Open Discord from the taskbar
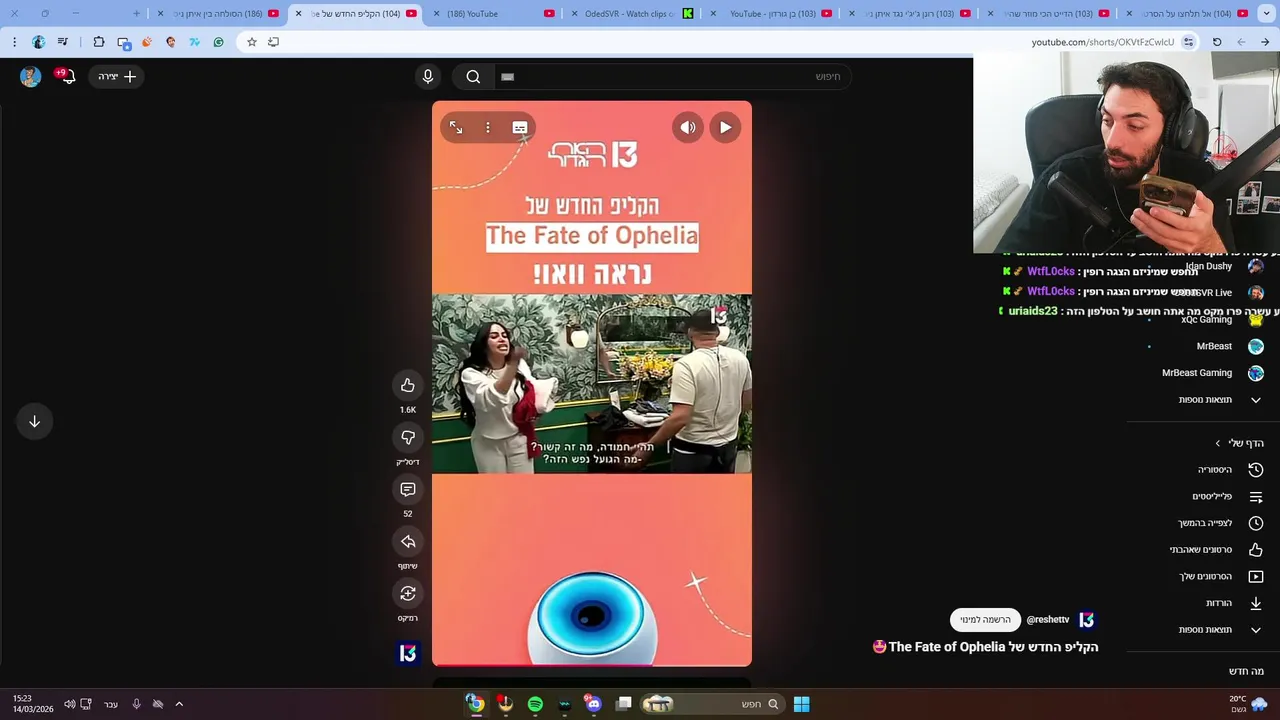Screen dimensions: 1280x720 coord(594,704)
